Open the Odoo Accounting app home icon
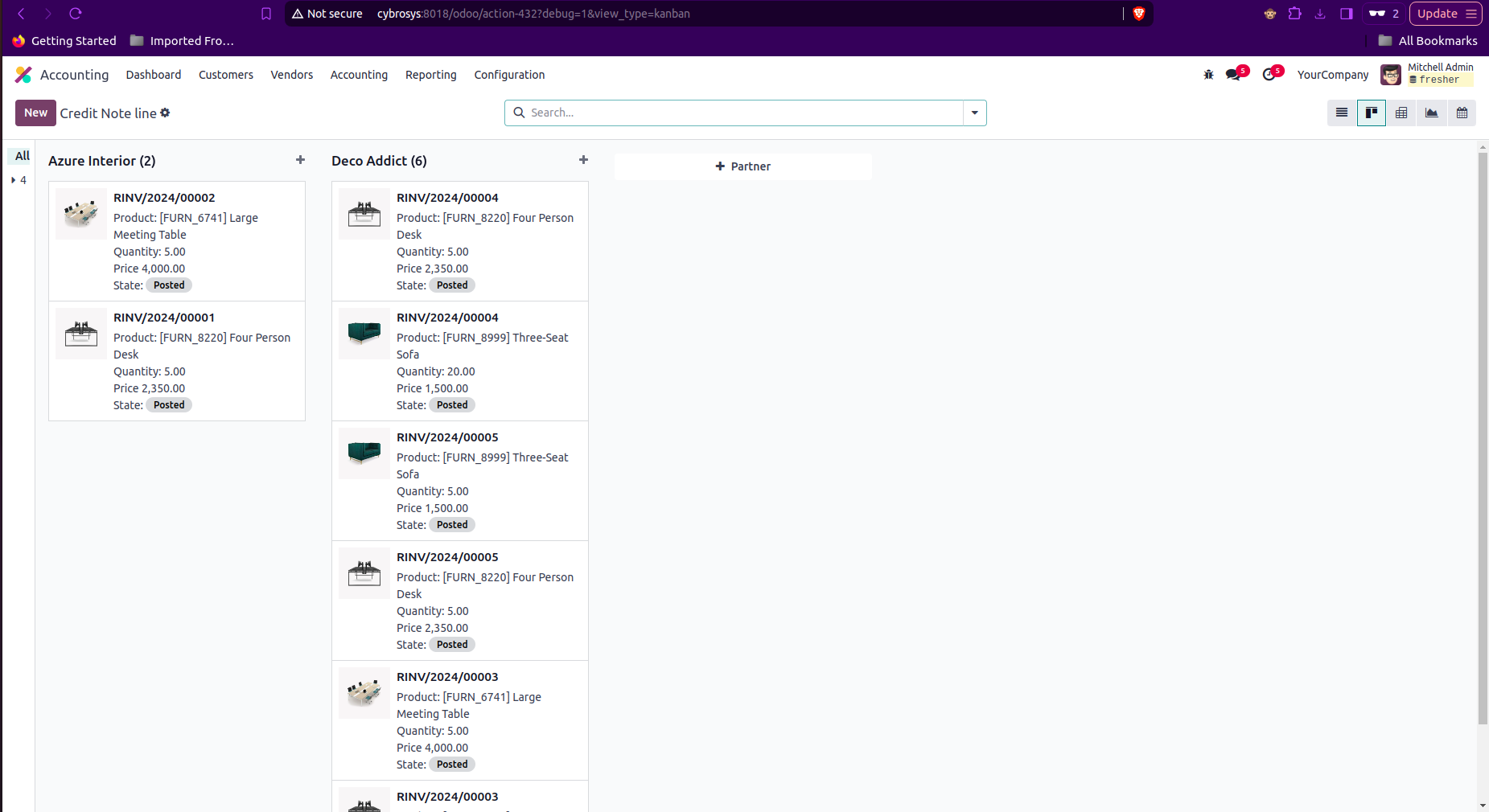Image resolution: width=1489 pixels, height=812 pixels. (x=23, y=75)
